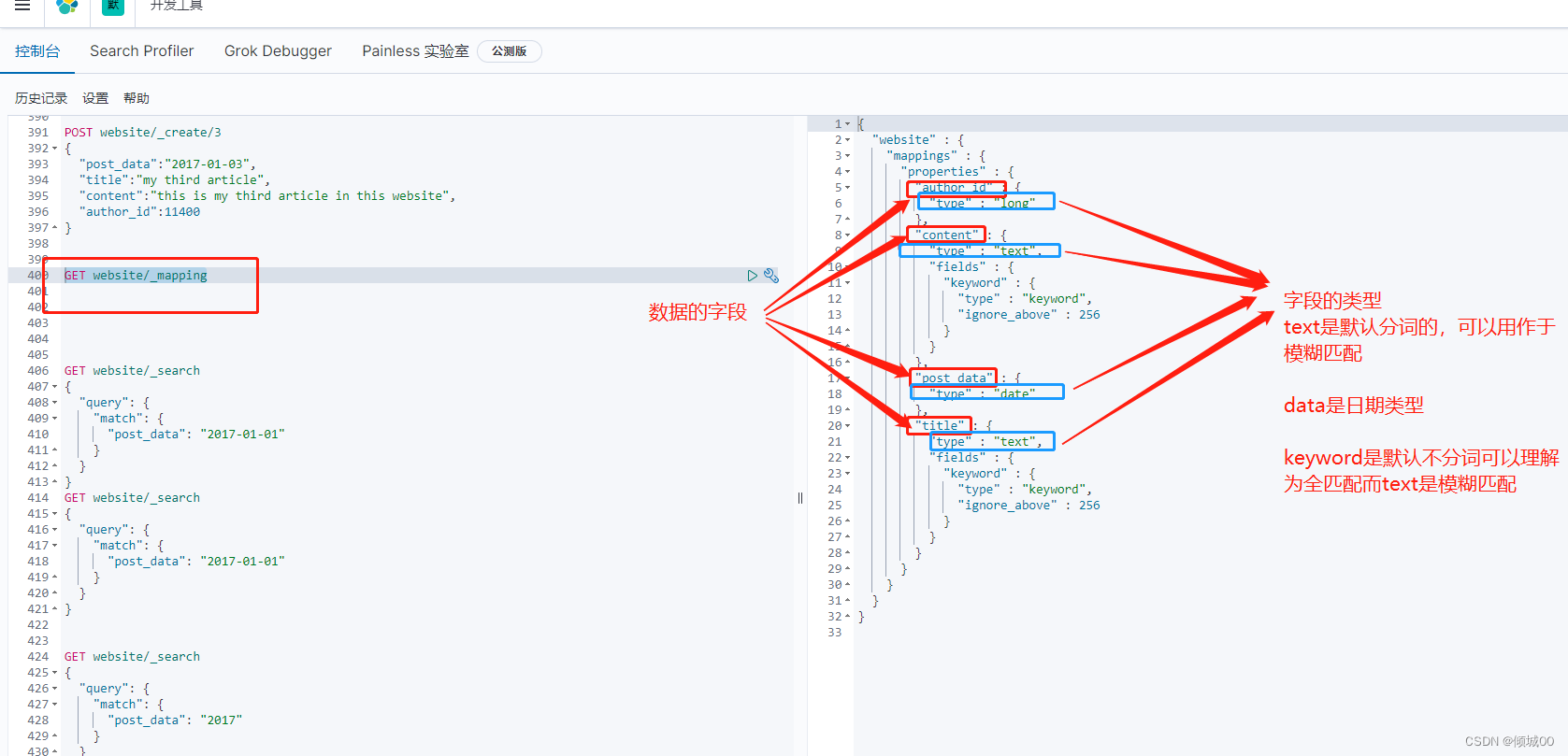Select the 控制台 console tab
This screenshot has width=1568, height=756.
click(x=37, y=51)
